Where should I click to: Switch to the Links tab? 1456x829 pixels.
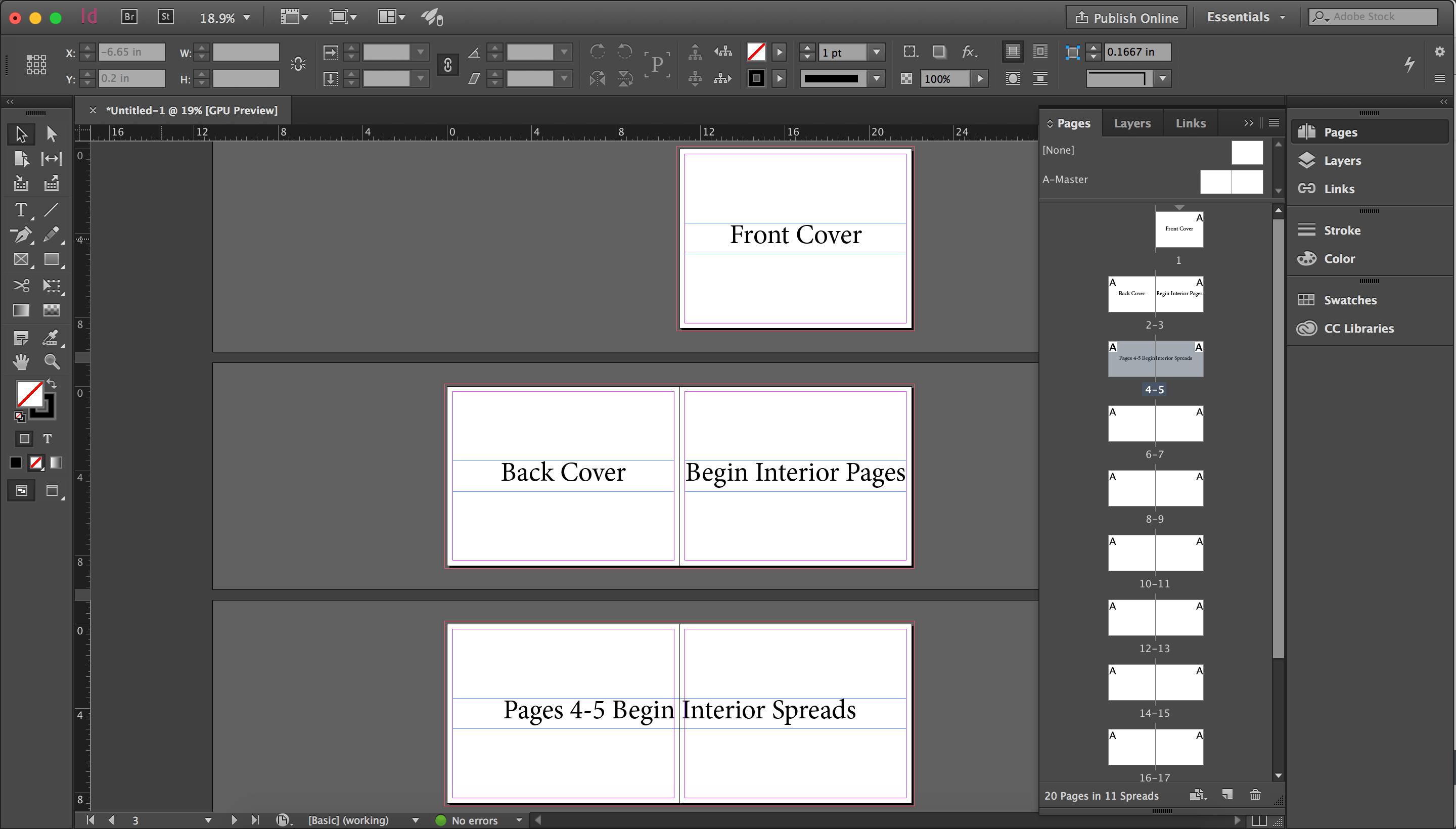pos(1191,123)
